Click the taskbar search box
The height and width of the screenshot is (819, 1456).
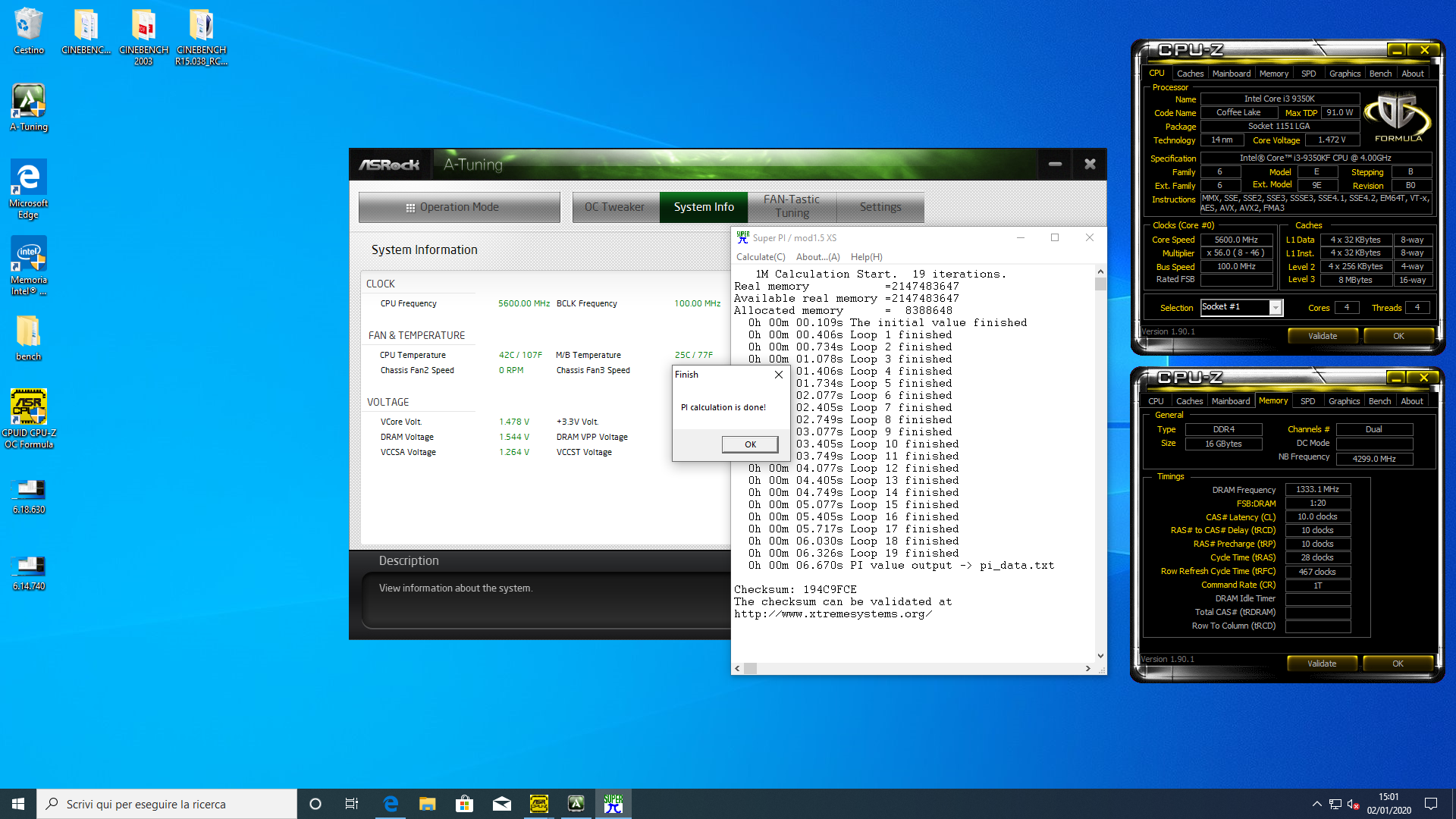(x=167, y=804)
